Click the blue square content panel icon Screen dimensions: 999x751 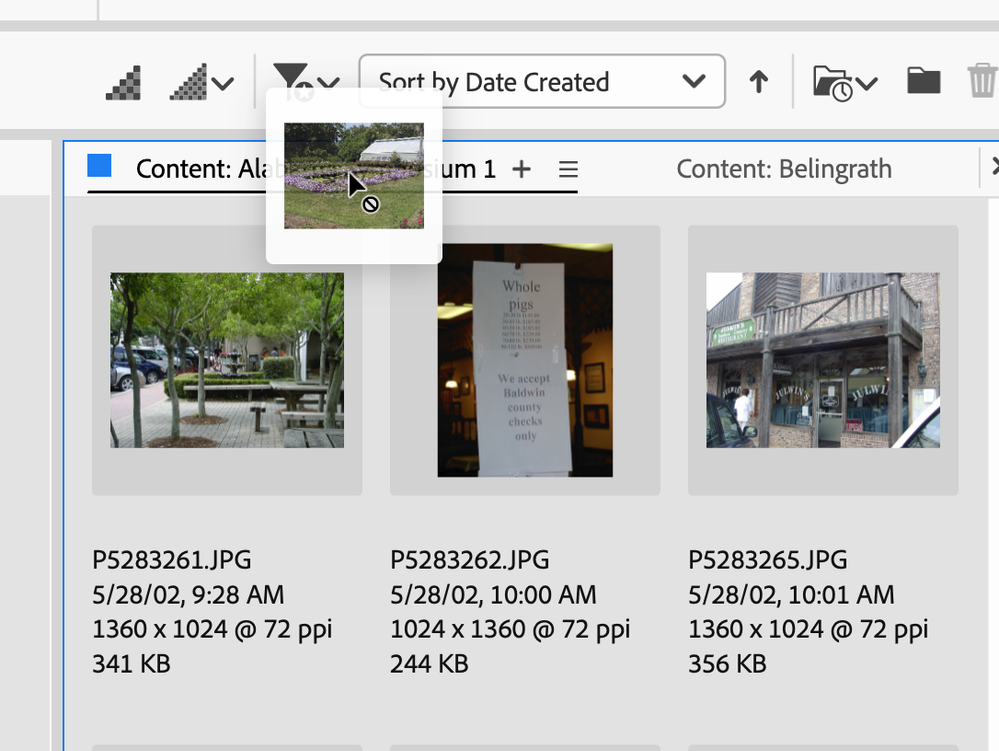click(x=99, y=166)
